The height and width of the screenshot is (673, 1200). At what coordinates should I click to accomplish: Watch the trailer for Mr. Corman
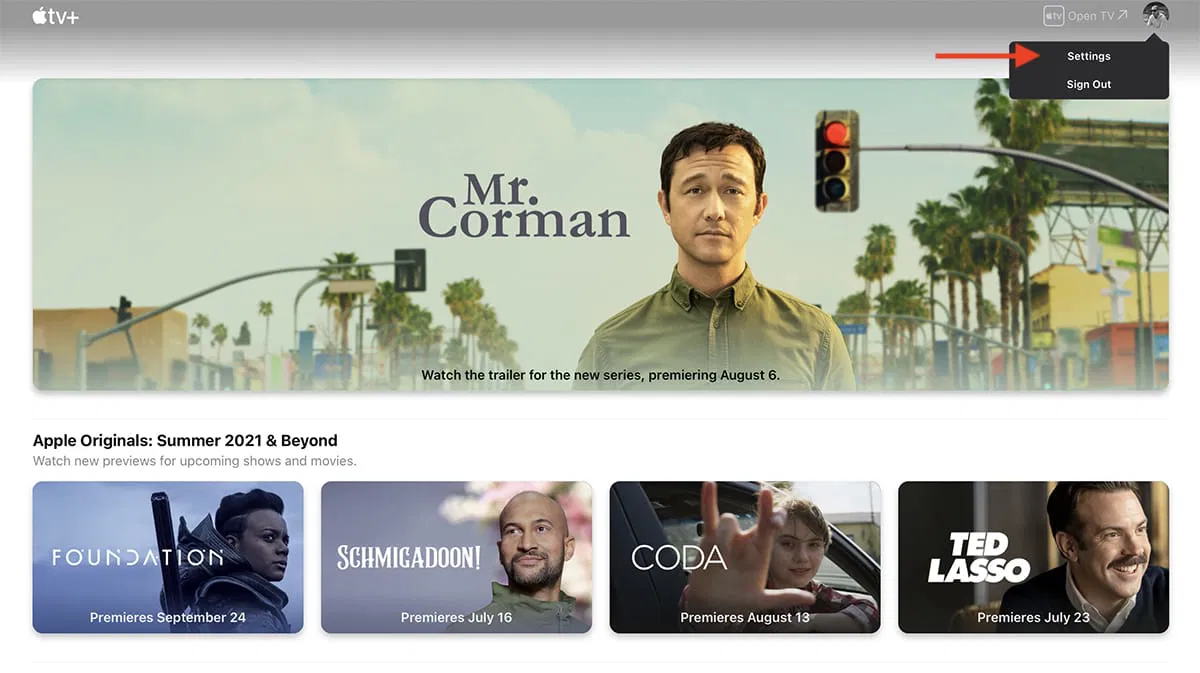[600, 375]
